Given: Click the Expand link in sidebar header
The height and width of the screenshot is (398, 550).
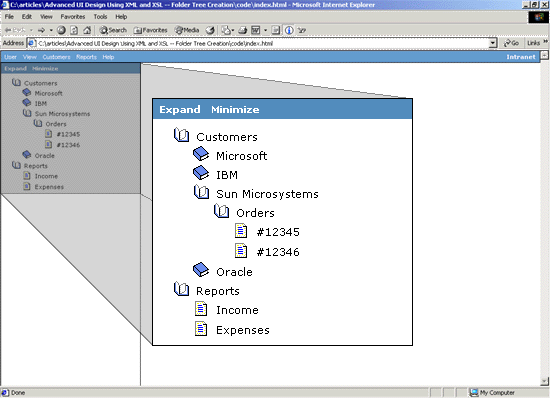Looking at the screenshot, I should coord(15,68).
